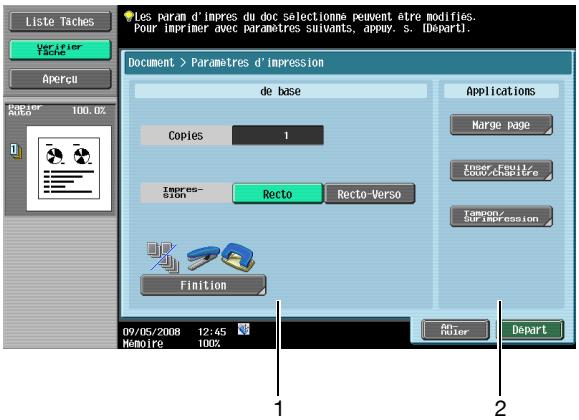Click the document preview thumbnail
Image resolution: width=579 pixels, height=420 pixels.
click(69, 168)
